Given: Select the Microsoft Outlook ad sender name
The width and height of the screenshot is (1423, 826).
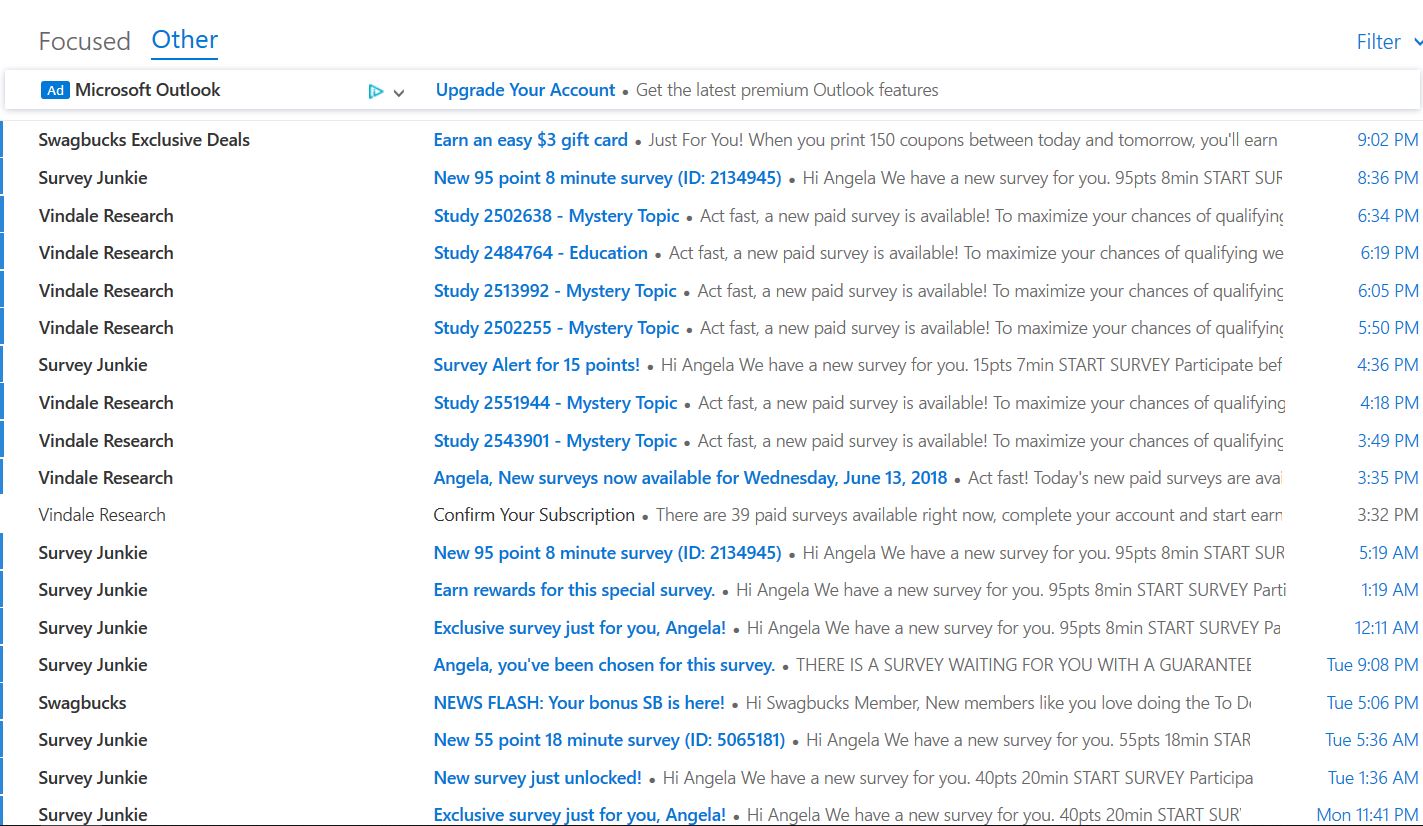Looking at the screenshot, I should (x=148, y=90).
